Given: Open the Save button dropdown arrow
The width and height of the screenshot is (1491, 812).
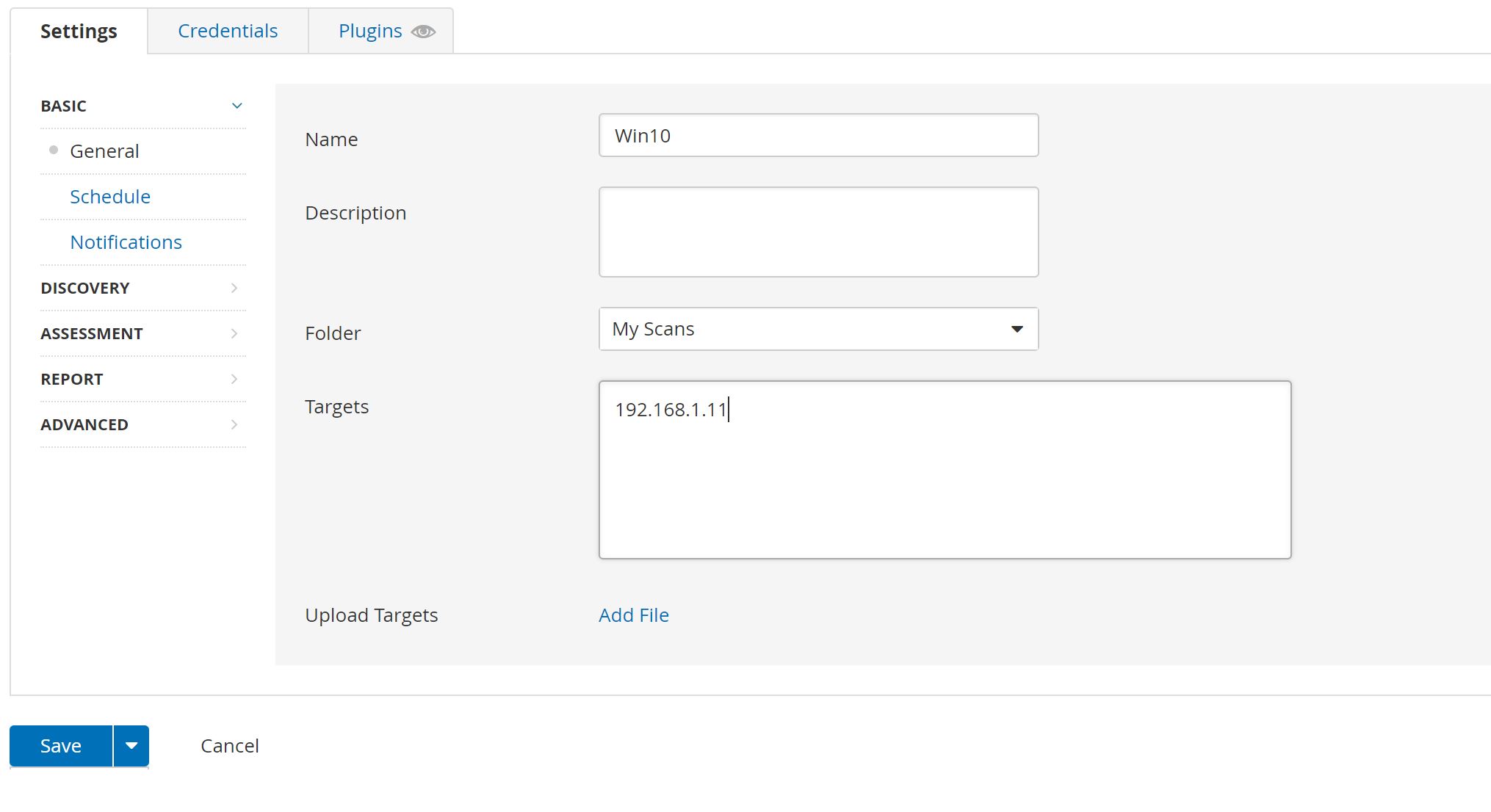Looking at the screenshot, I should coord(131,746).
